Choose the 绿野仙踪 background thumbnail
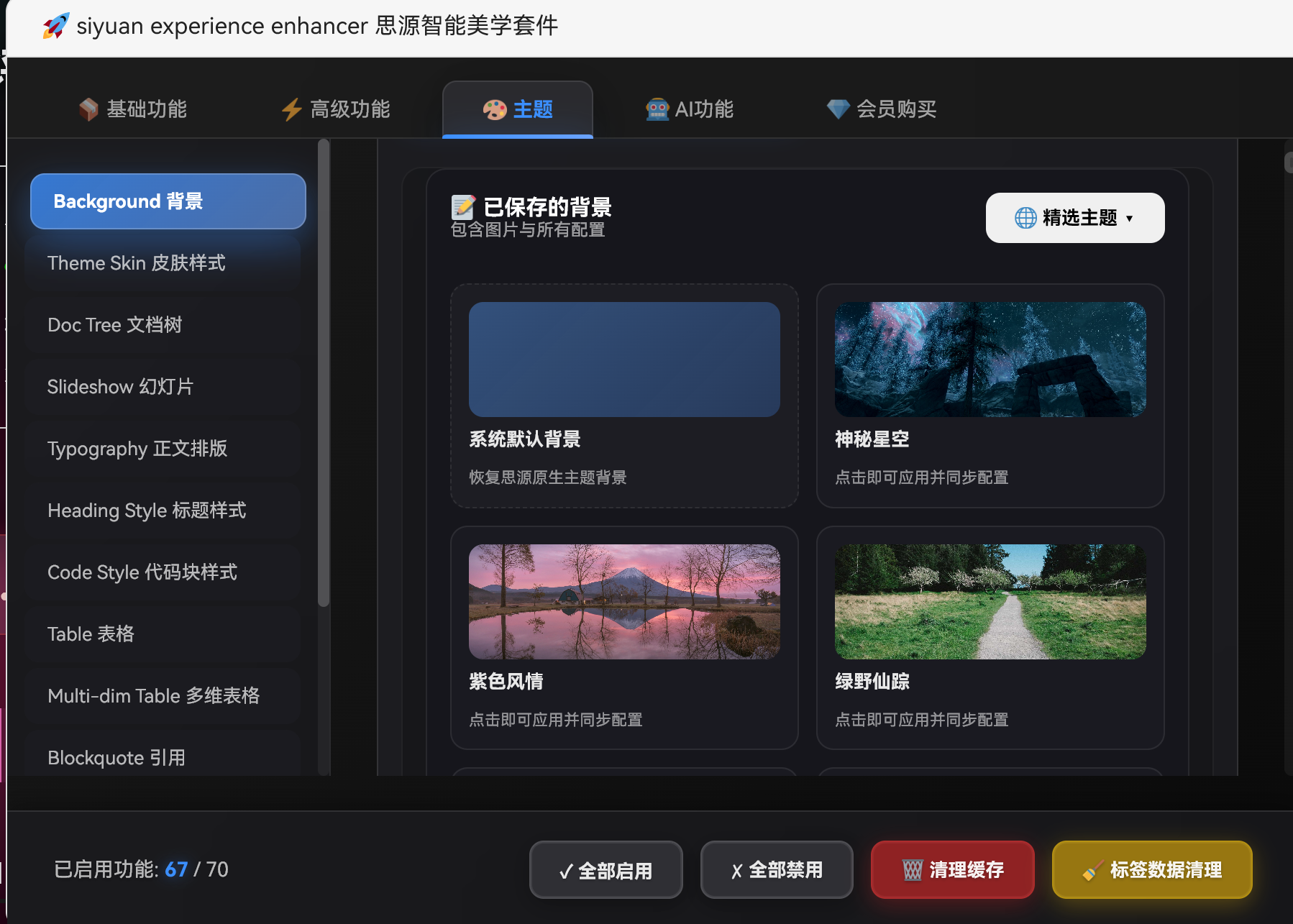Viewport: 1293px width, 924px height. point(990,602)
